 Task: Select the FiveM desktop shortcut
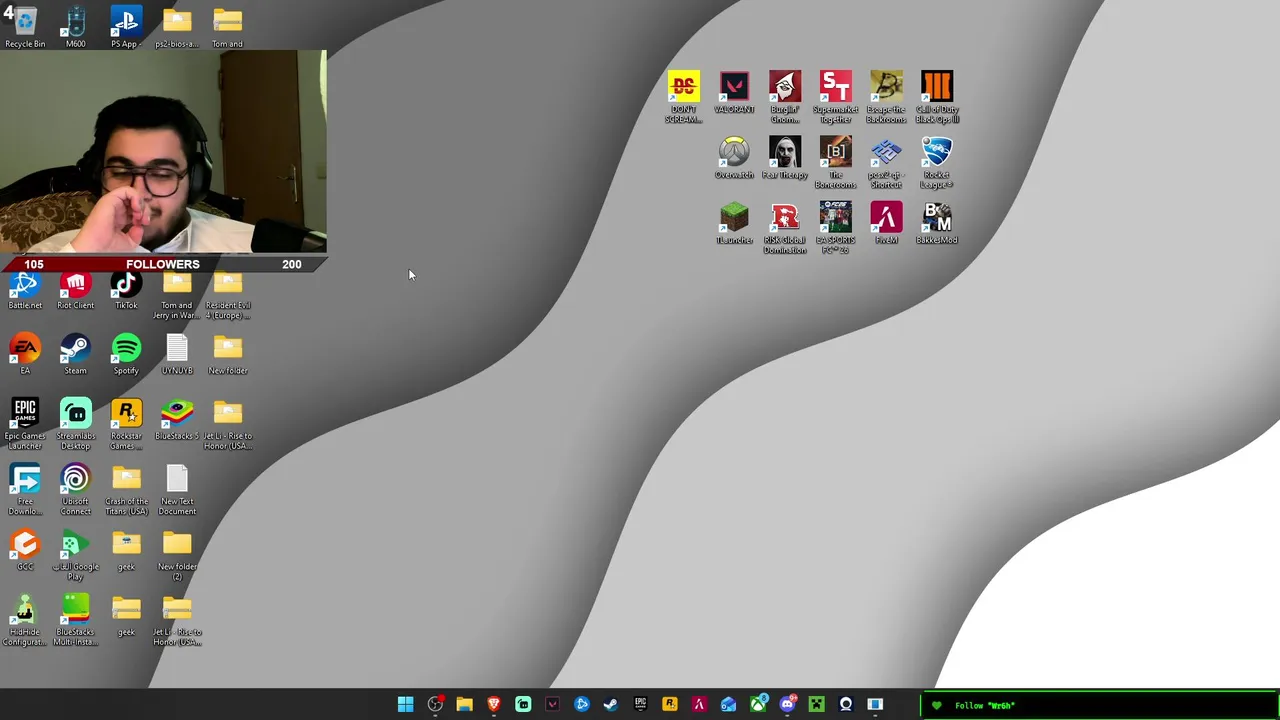click(x=886, y=223)
